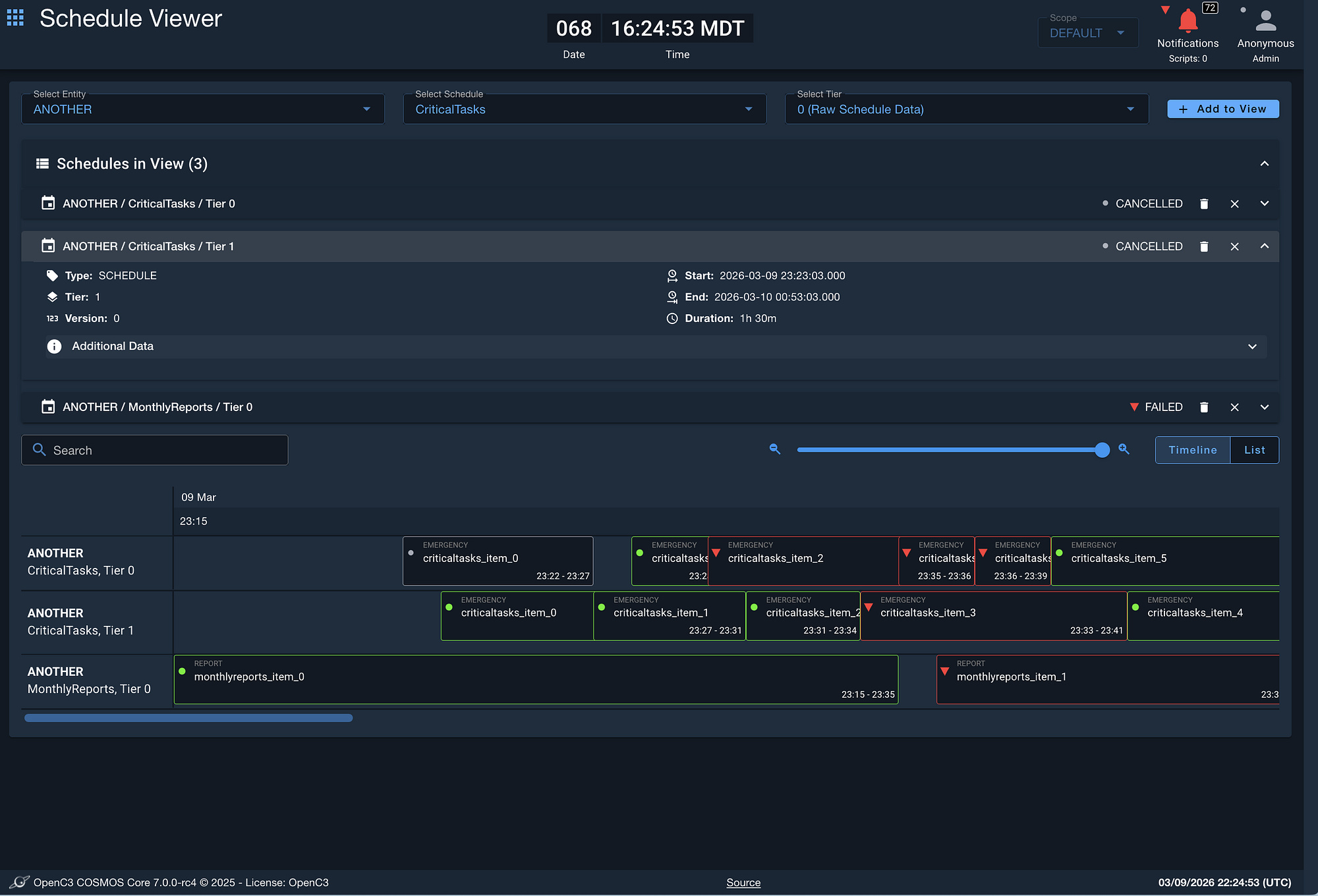Click the OpenC3 COSMOS footer logo
The width and height of the screenshot is (1318, 896).
point(20,882)
